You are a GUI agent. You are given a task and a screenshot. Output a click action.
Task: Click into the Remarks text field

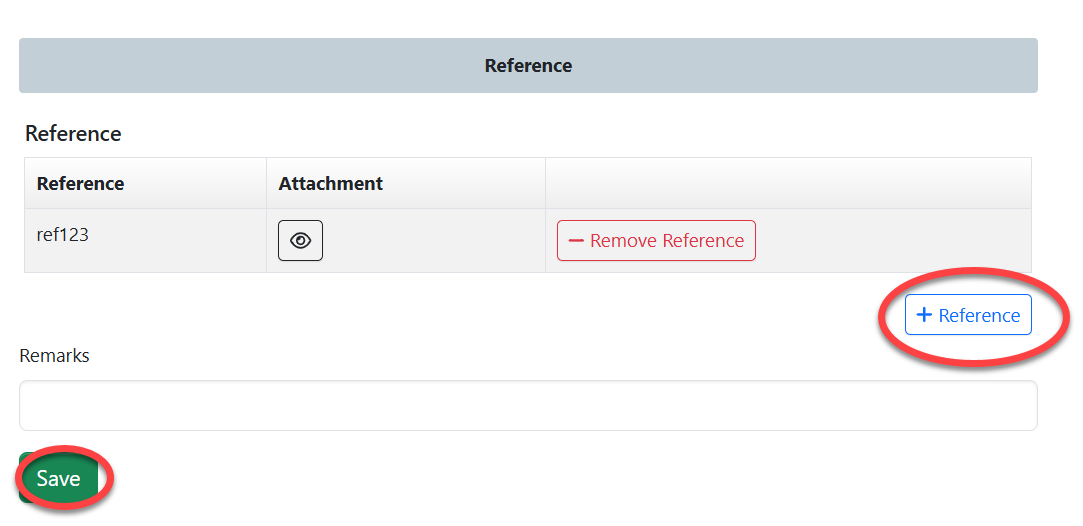pyautogui.click(x=528, y=405)
